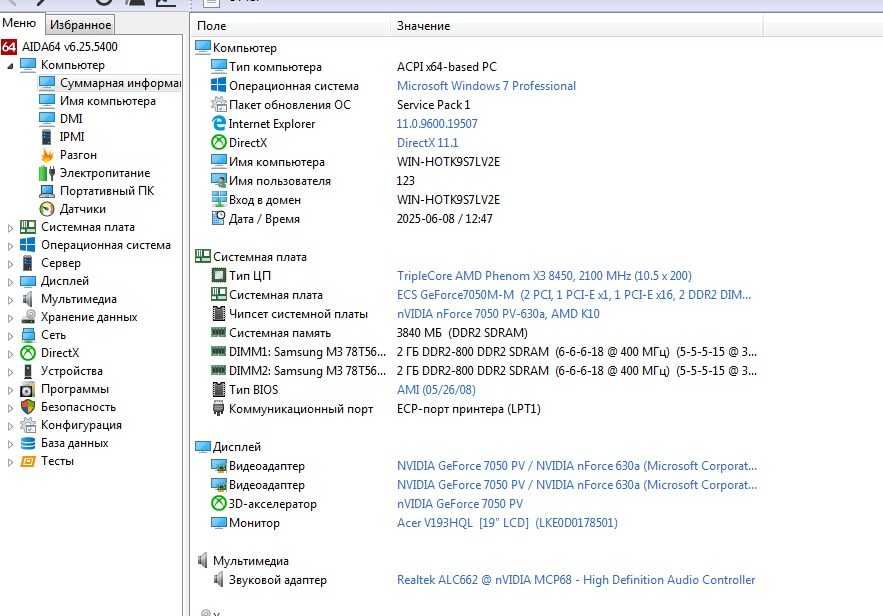Click the Датчики gauge icon
Image resolution: width=883 pixels, height=616 pixels.
tap(47, 209)
